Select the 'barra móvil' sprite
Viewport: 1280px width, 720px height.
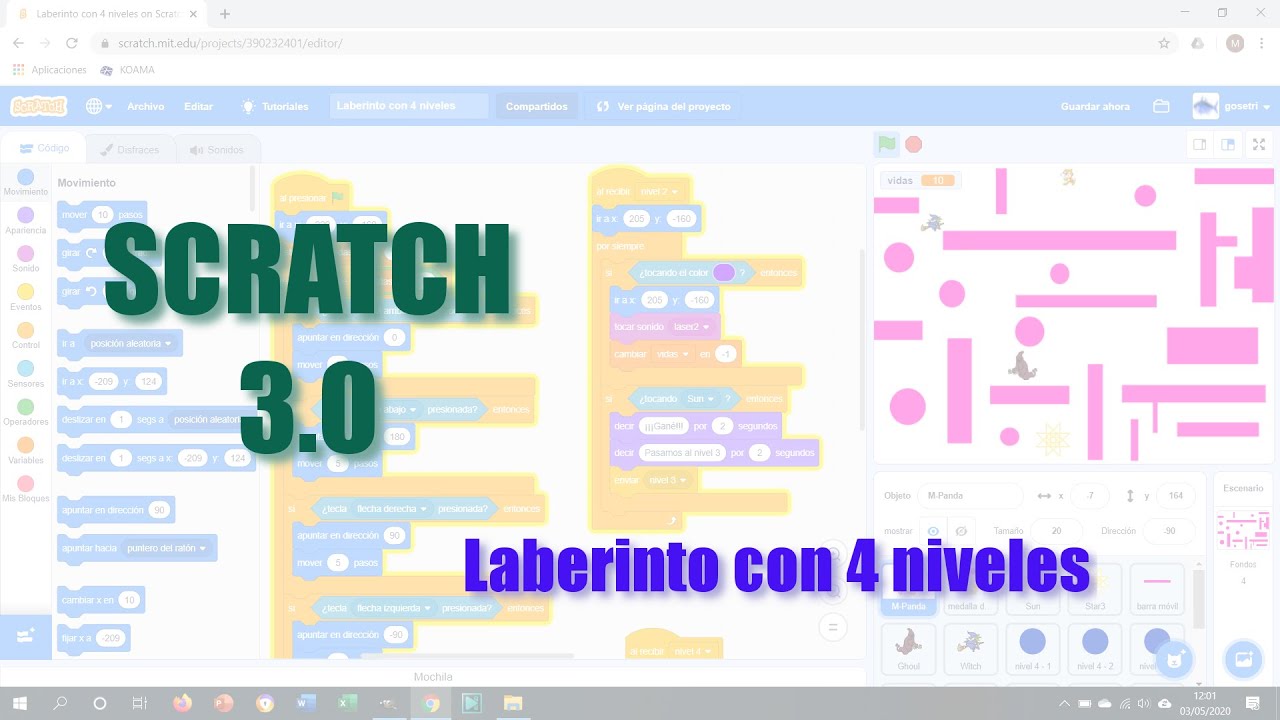[1157, 589]
